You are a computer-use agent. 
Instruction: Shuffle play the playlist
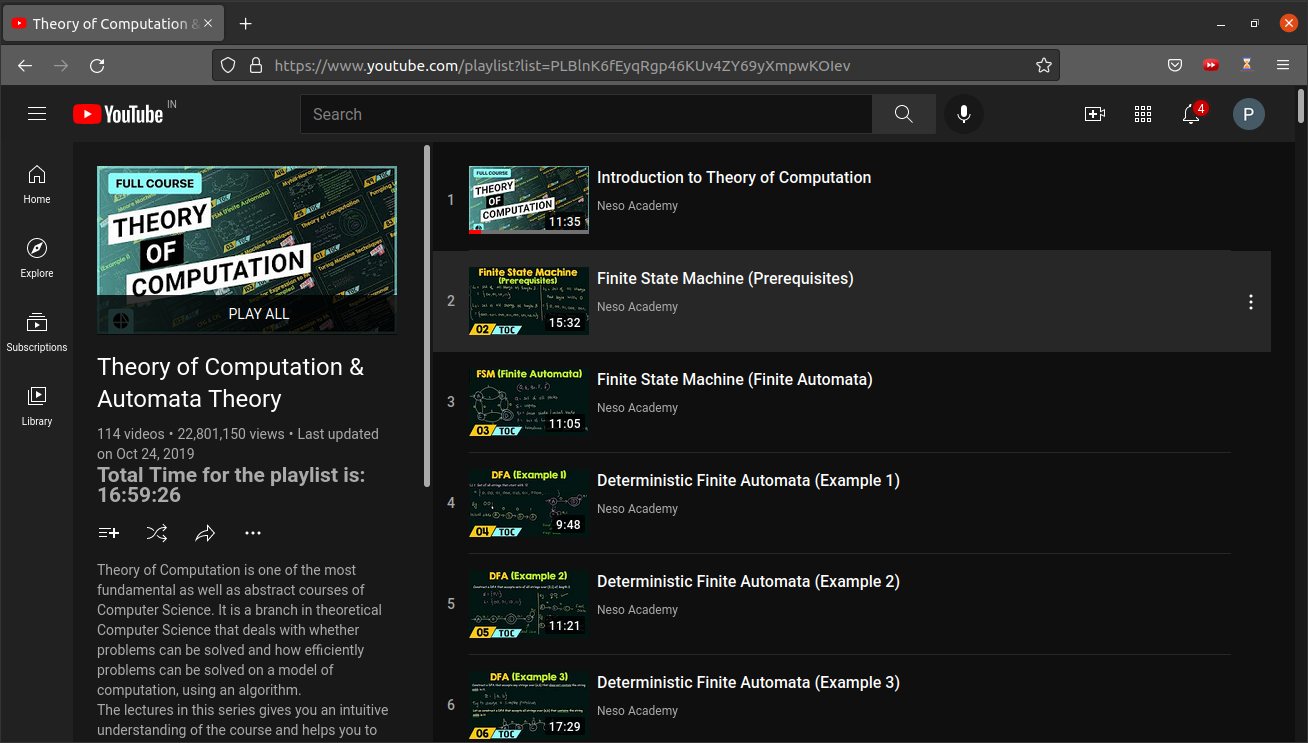[x=157, y=533]
